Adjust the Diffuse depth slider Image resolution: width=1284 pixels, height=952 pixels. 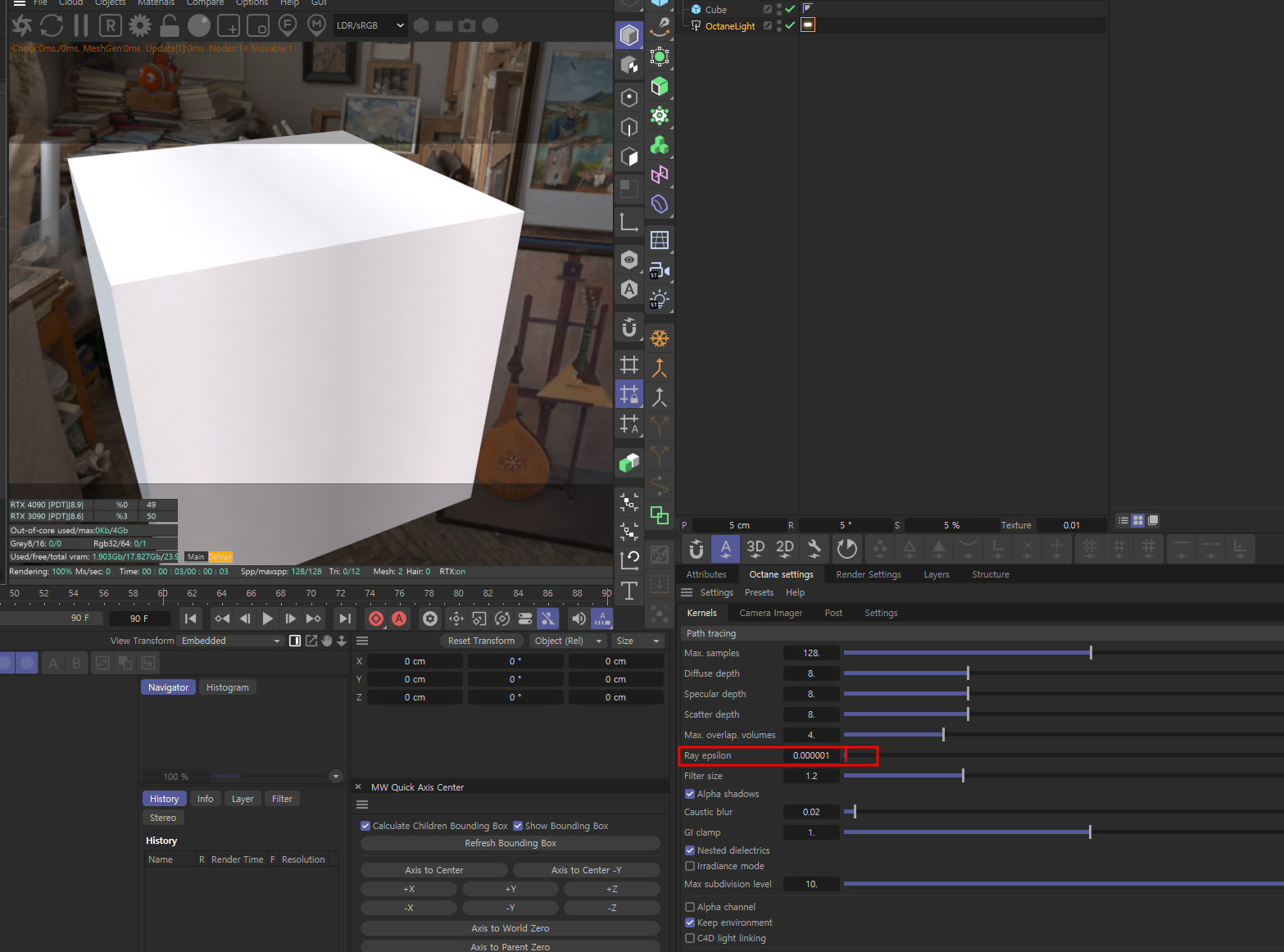click(x=1064, y=673)
